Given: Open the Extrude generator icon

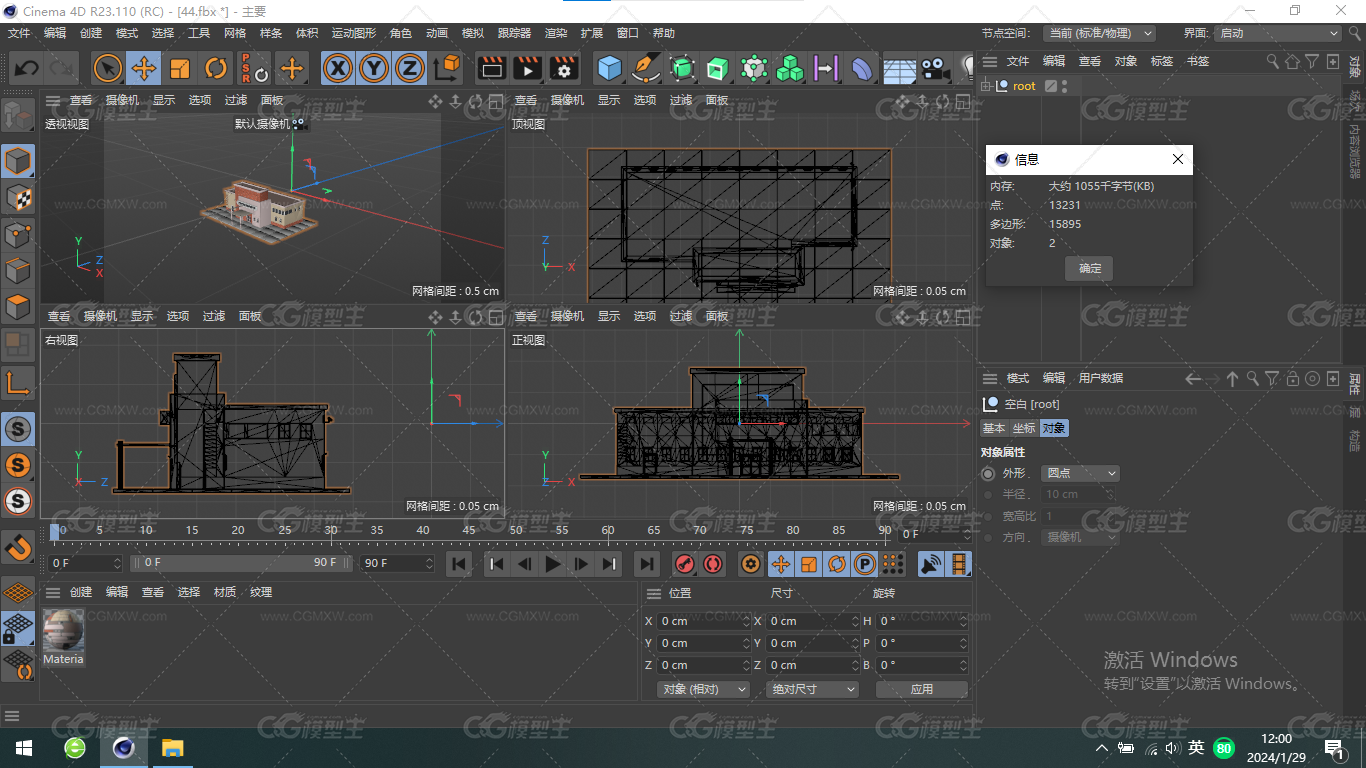Looking at the screenshot, I should 718,68.
